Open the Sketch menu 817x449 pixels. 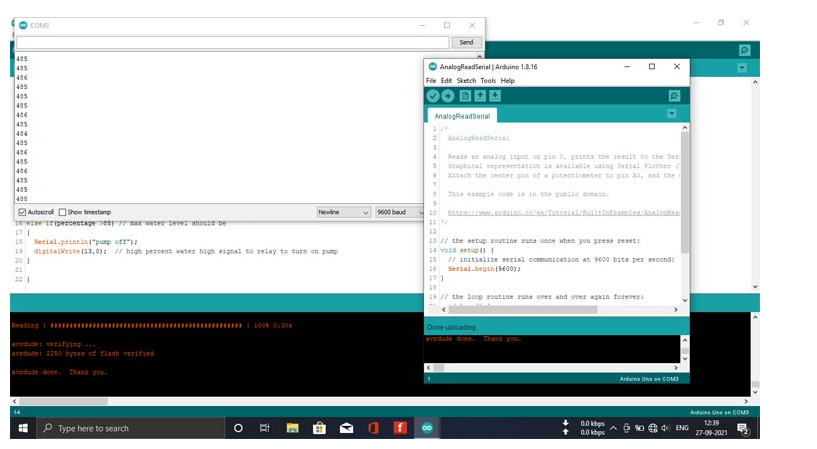click(x=466, y=81)
